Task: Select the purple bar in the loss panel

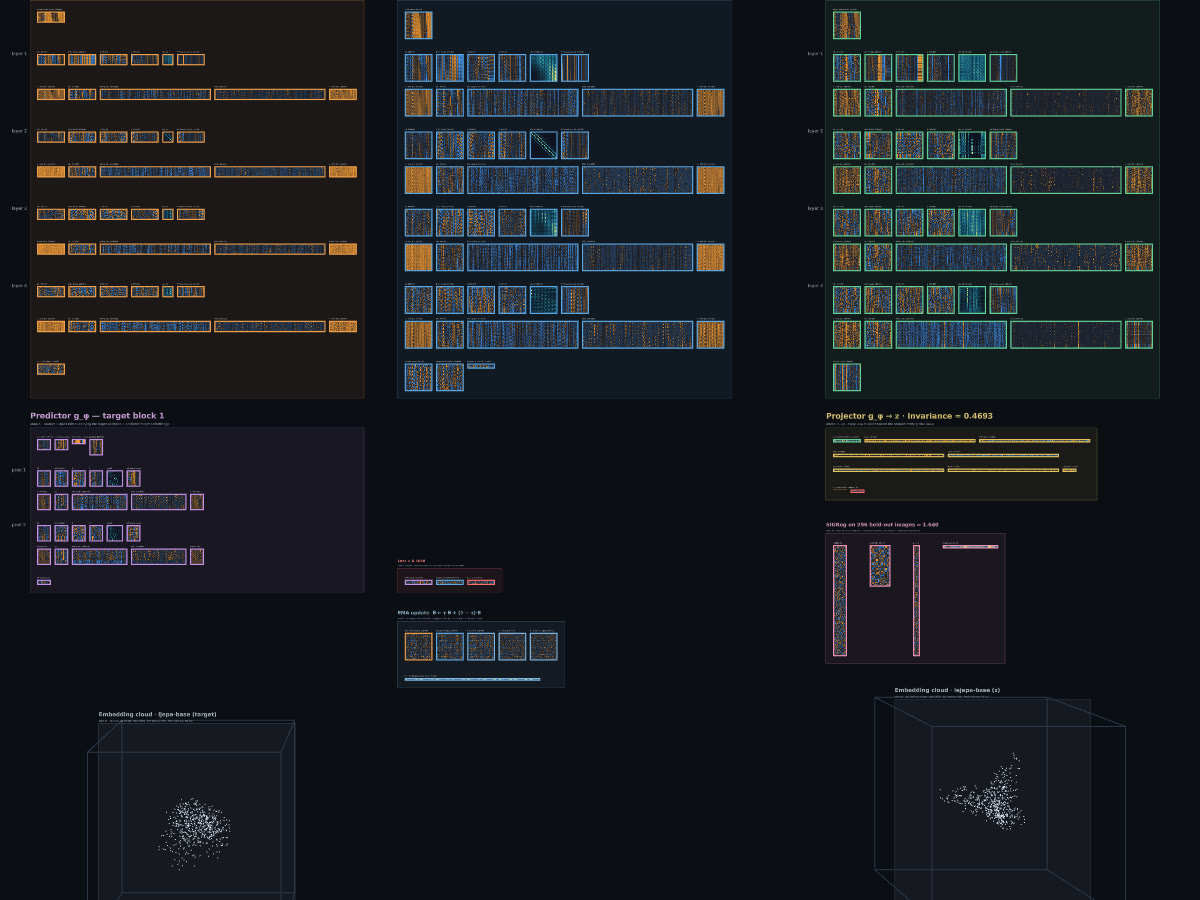Action: pyautogui.click(x=418, y=582)
